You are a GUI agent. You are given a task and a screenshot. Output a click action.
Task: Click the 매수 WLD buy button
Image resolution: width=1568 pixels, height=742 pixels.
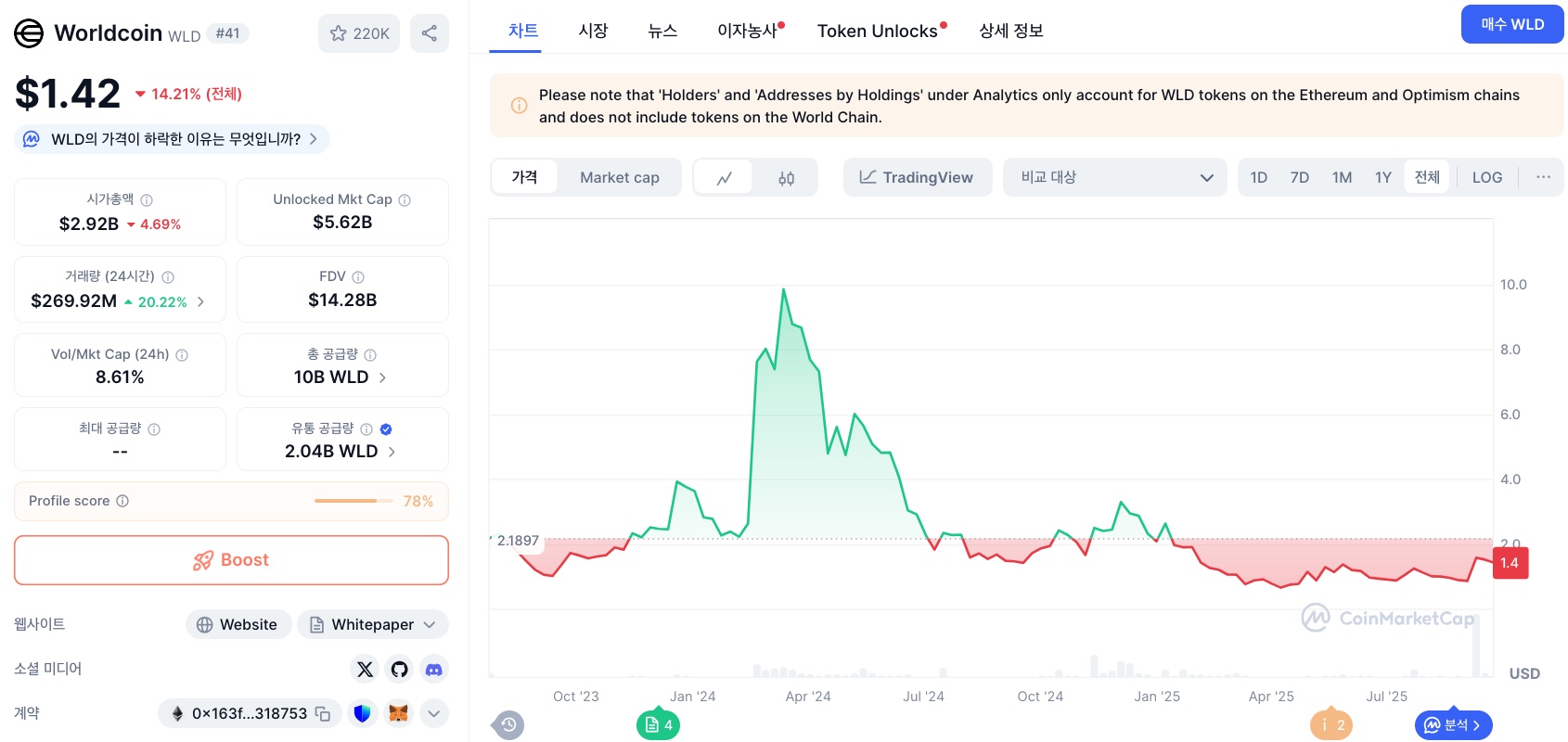point(1511,25)
